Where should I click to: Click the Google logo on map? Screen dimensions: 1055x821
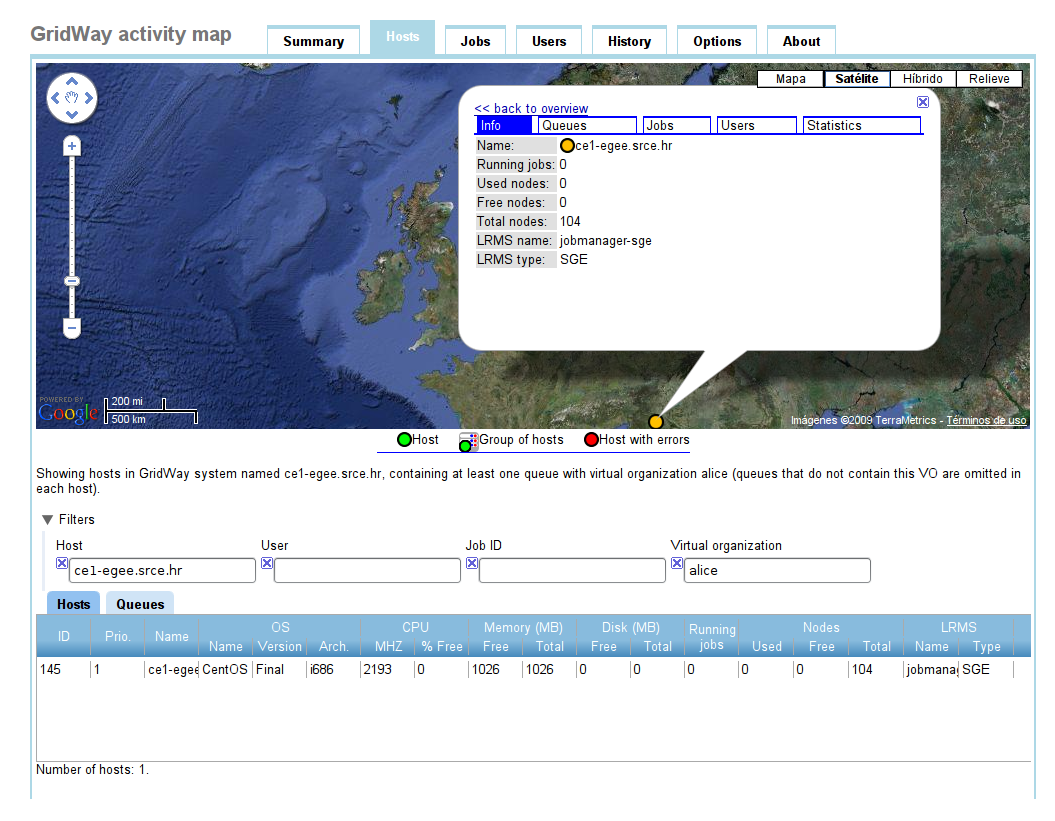68,412
